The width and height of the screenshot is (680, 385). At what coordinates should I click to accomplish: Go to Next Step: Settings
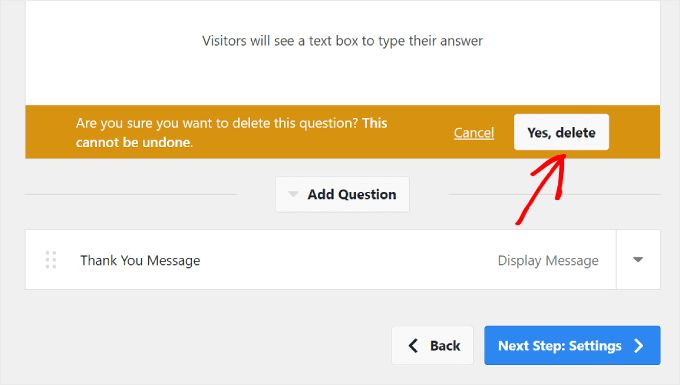tap(572, 346)
